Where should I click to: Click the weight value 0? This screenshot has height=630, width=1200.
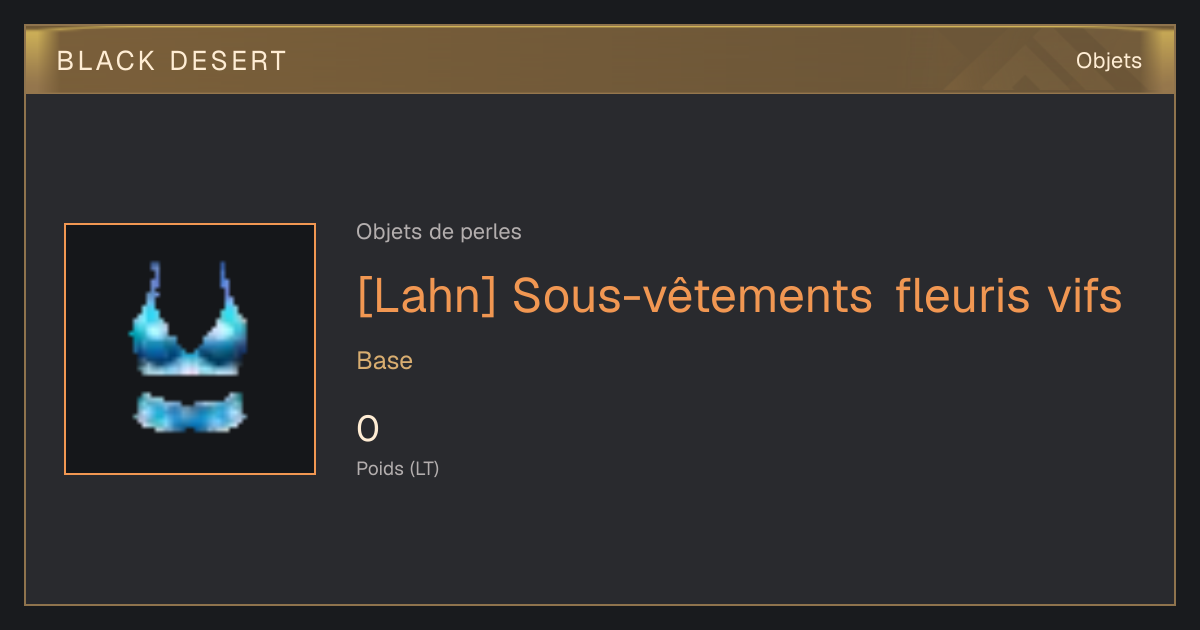point(368,429)
